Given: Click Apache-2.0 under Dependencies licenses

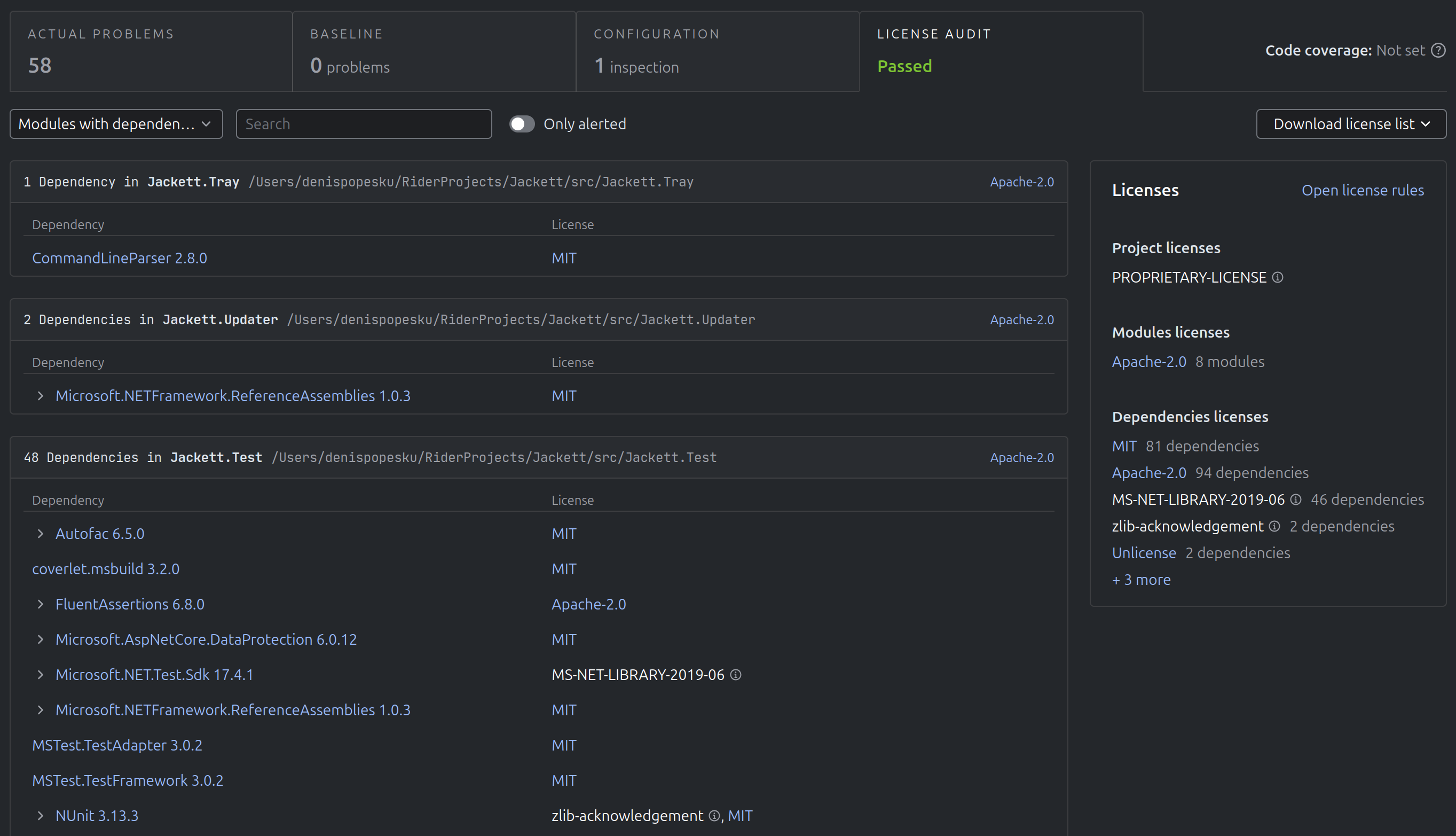Looking at the screenshot, I should pos(1148,473).
